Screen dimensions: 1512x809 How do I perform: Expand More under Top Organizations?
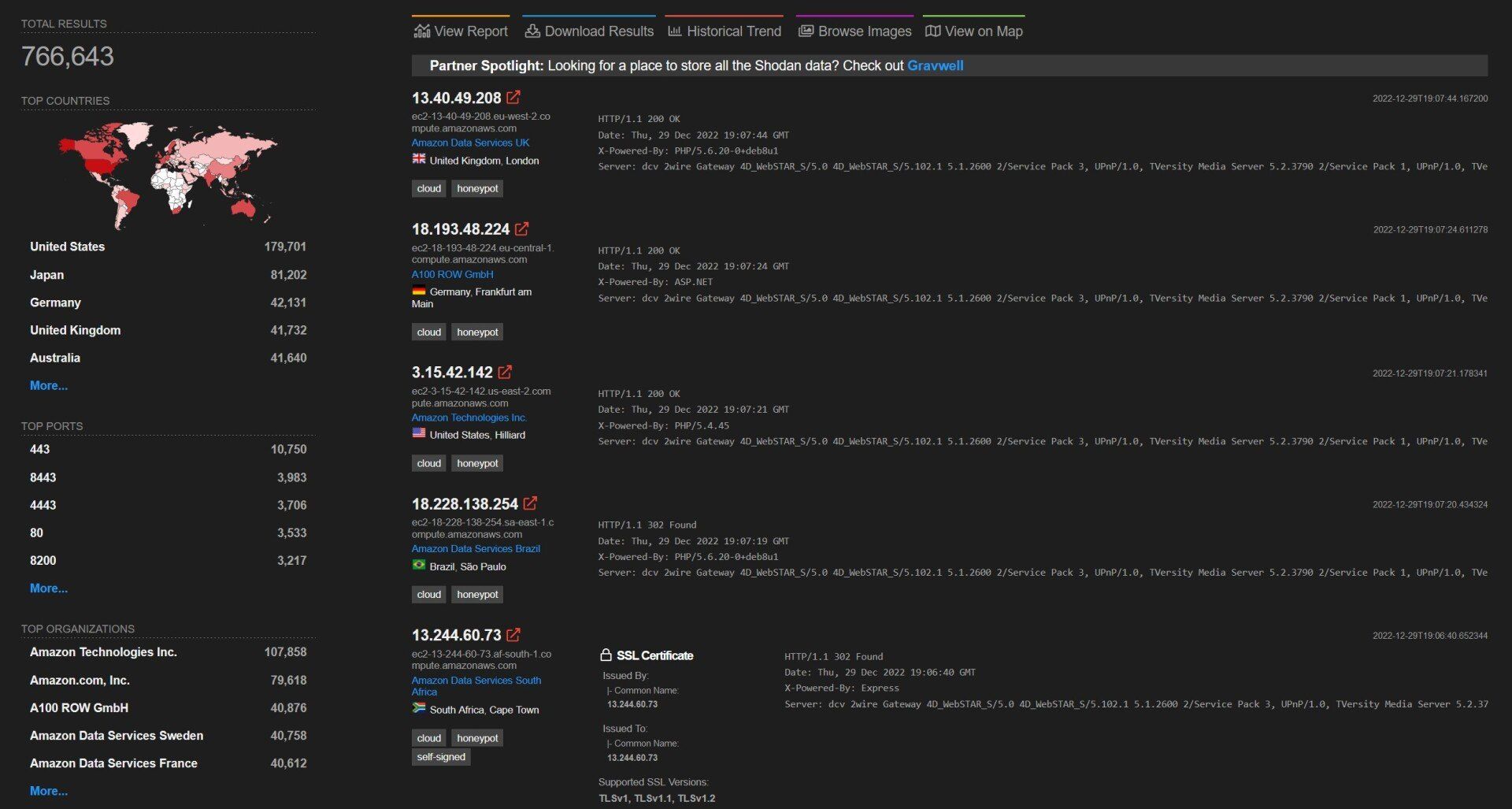click(49, 790)
